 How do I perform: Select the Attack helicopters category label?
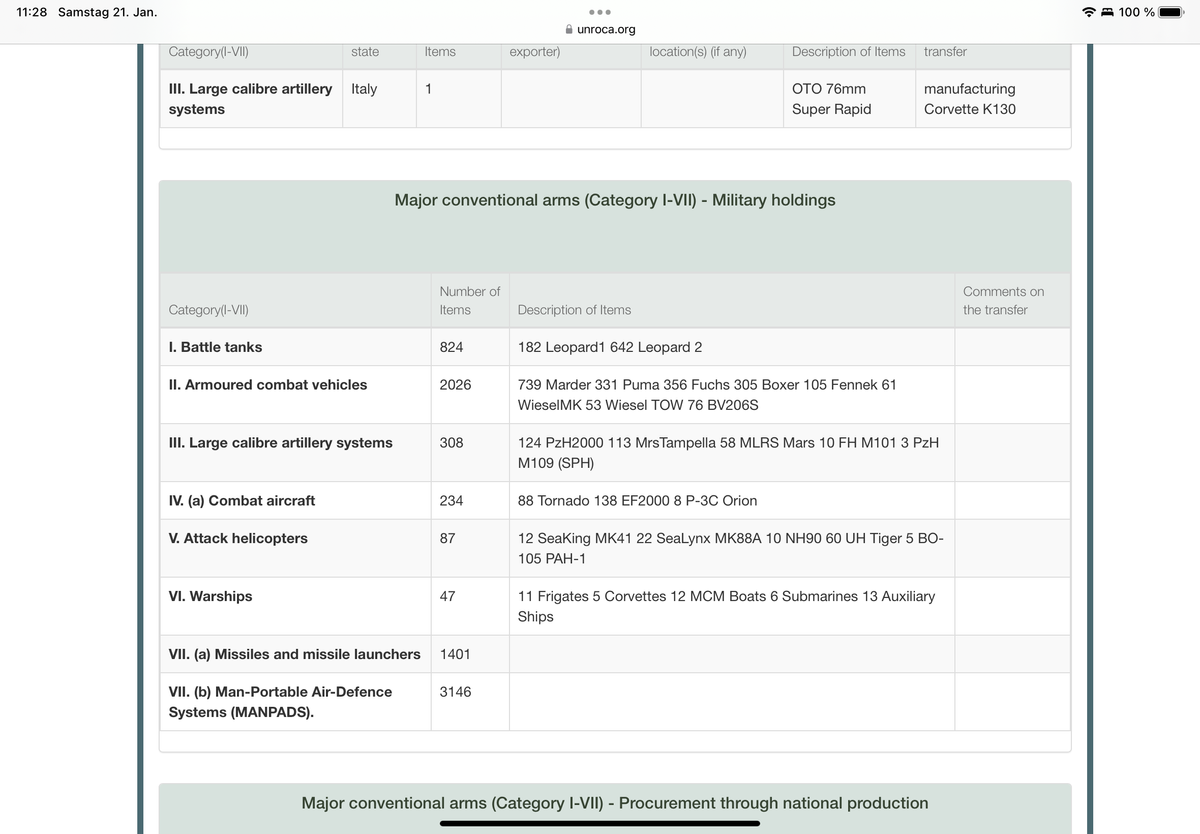[x=238, y=539]
